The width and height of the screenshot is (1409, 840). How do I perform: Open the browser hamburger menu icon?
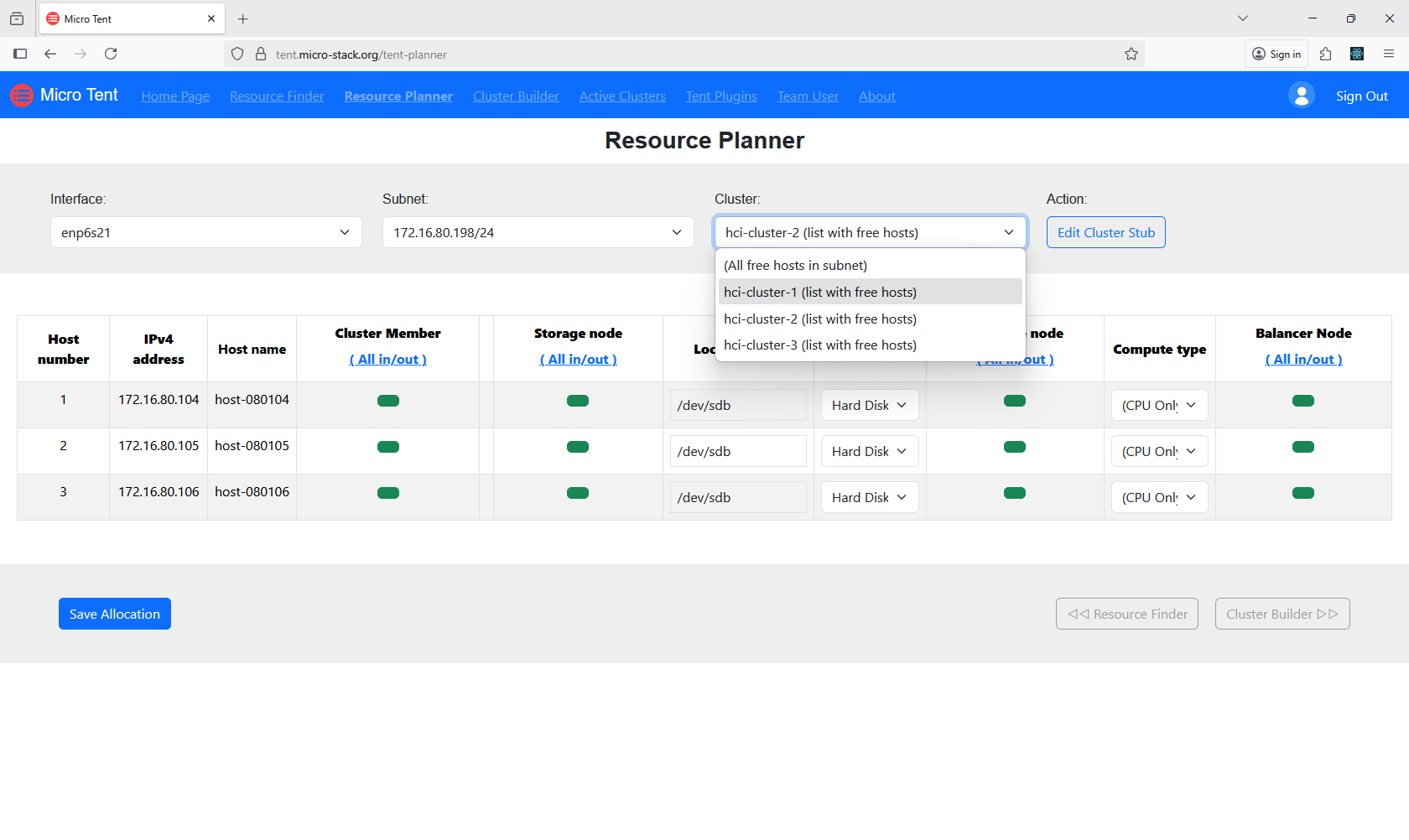(x=1390, y=54)
